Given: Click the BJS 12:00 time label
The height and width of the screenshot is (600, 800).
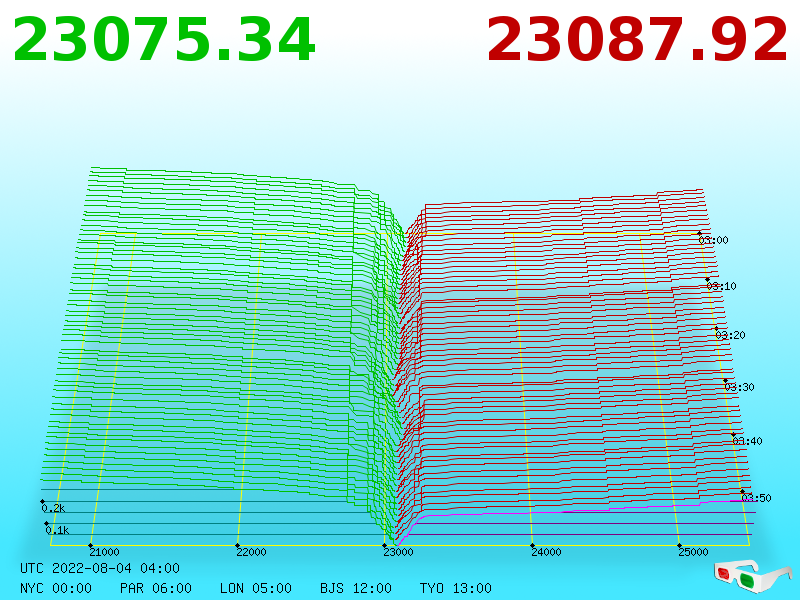Looking at the screenshot, I should pos(356,588).
